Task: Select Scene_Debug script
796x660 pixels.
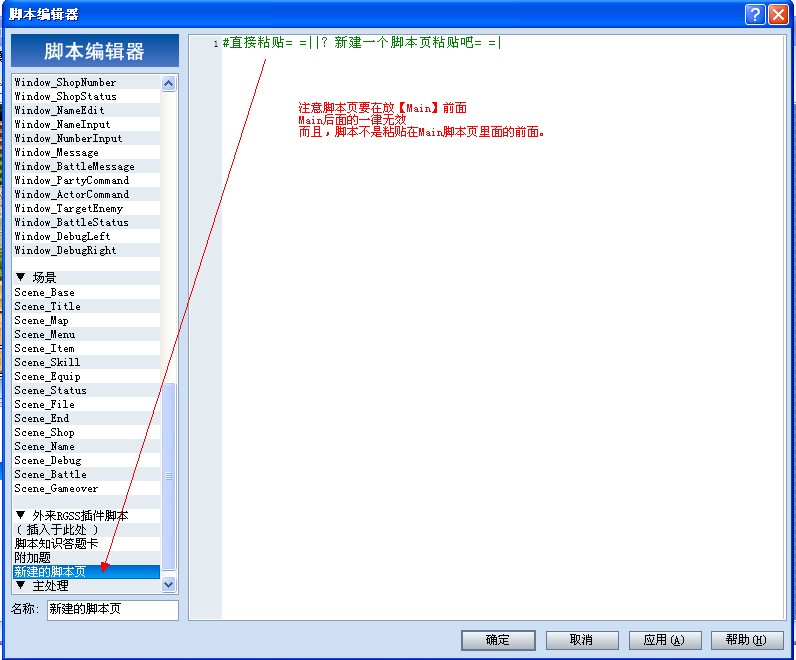Action: coord(86,460)
